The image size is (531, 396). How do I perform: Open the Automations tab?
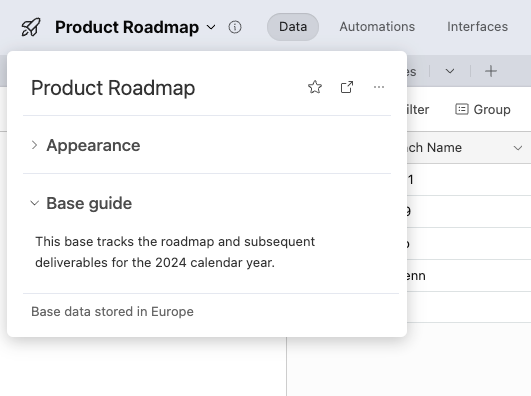(x=377, y=27)
